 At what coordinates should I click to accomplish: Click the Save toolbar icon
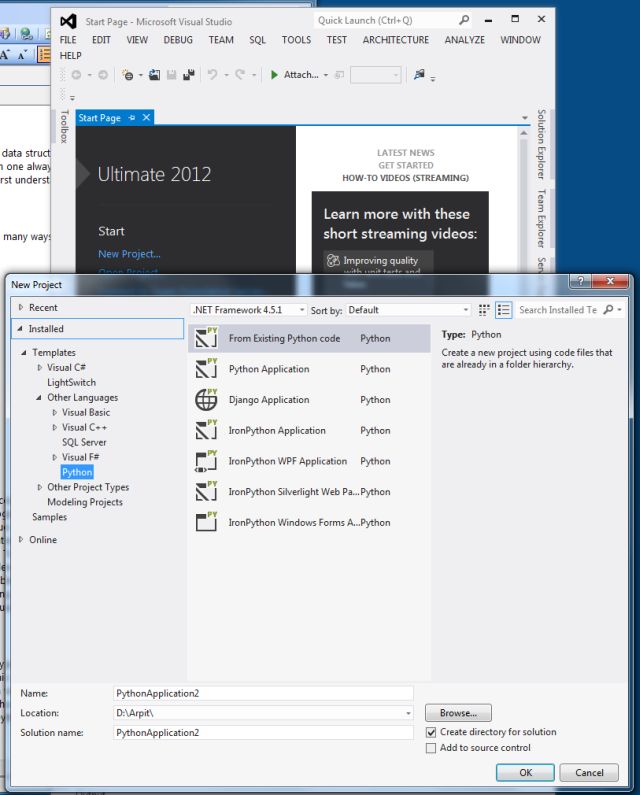[171, 75]
